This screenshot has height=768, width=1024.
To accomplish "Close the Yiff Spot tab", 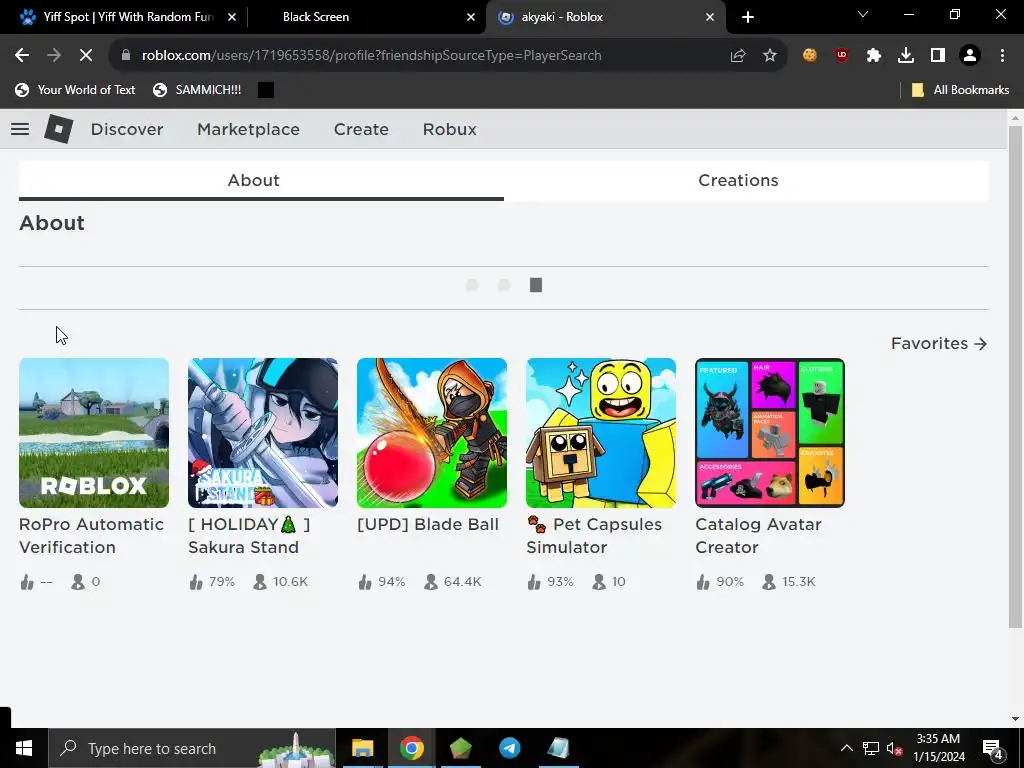I will 232,17.
